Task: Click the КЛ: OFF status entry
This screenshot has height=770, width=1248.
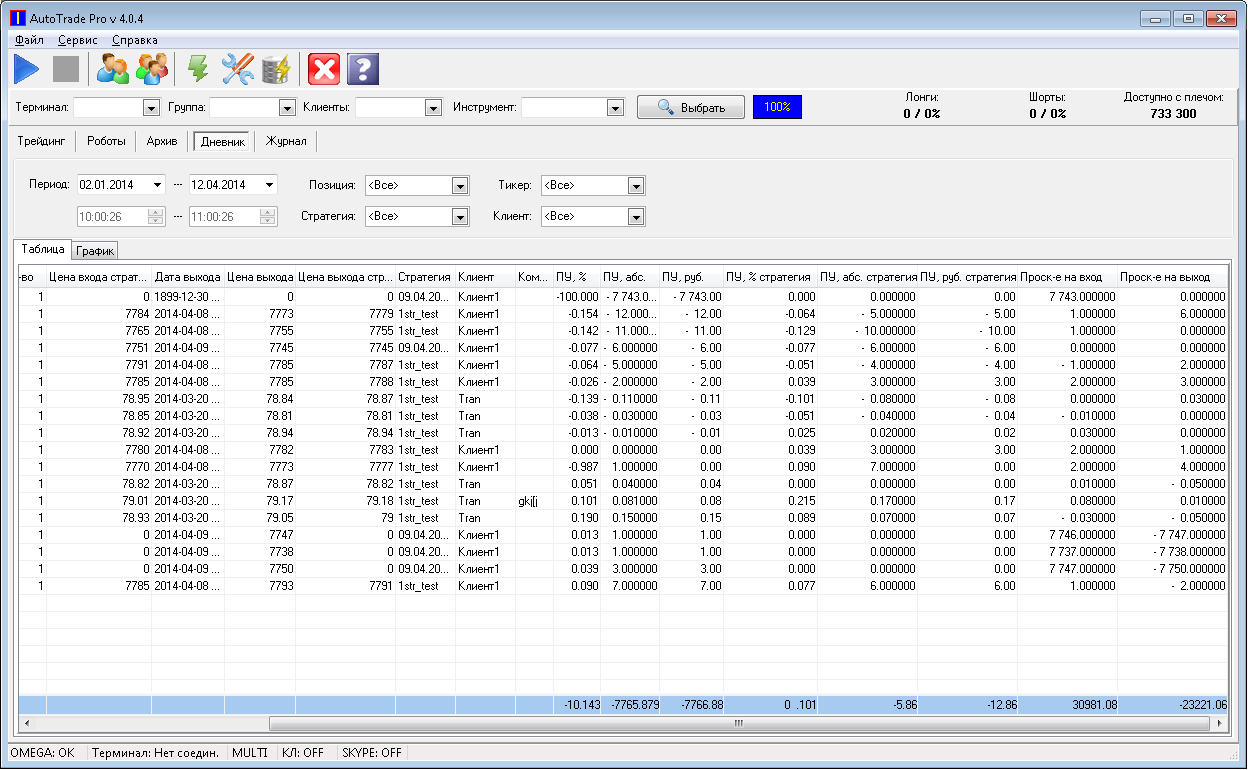Action: point(303,752)
